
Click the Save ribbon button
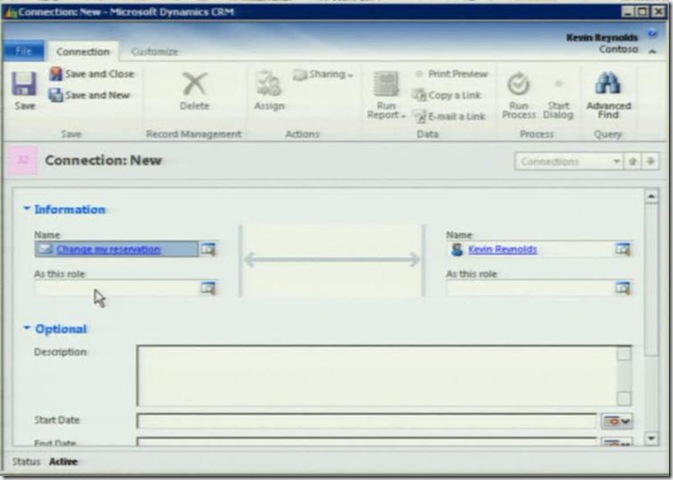[x=24, y=91]
